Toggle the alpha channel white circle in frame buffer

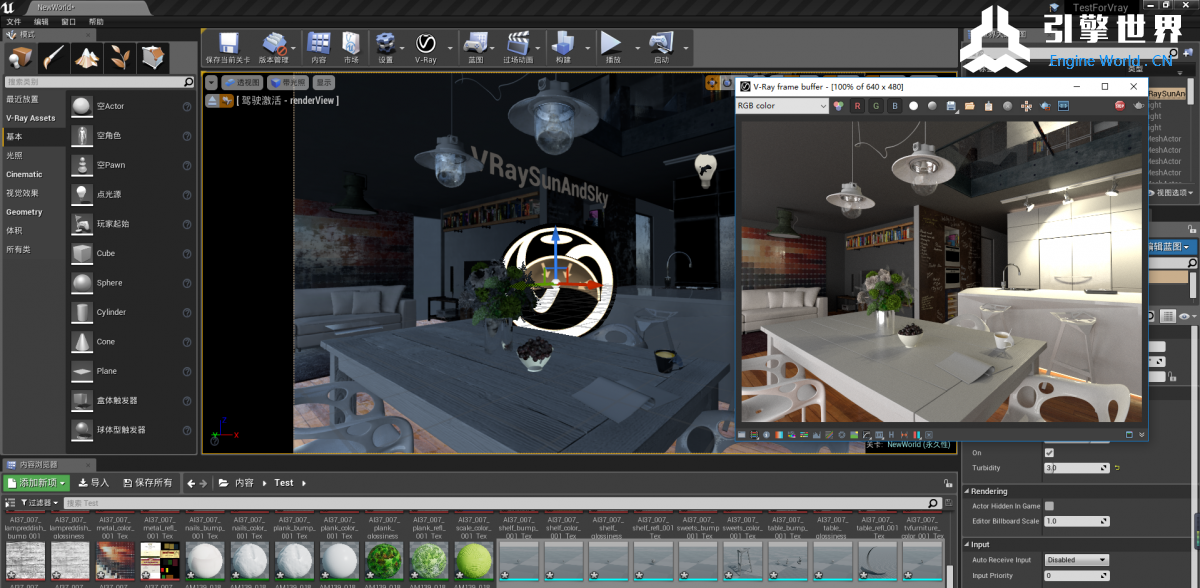tap(913, 106)
